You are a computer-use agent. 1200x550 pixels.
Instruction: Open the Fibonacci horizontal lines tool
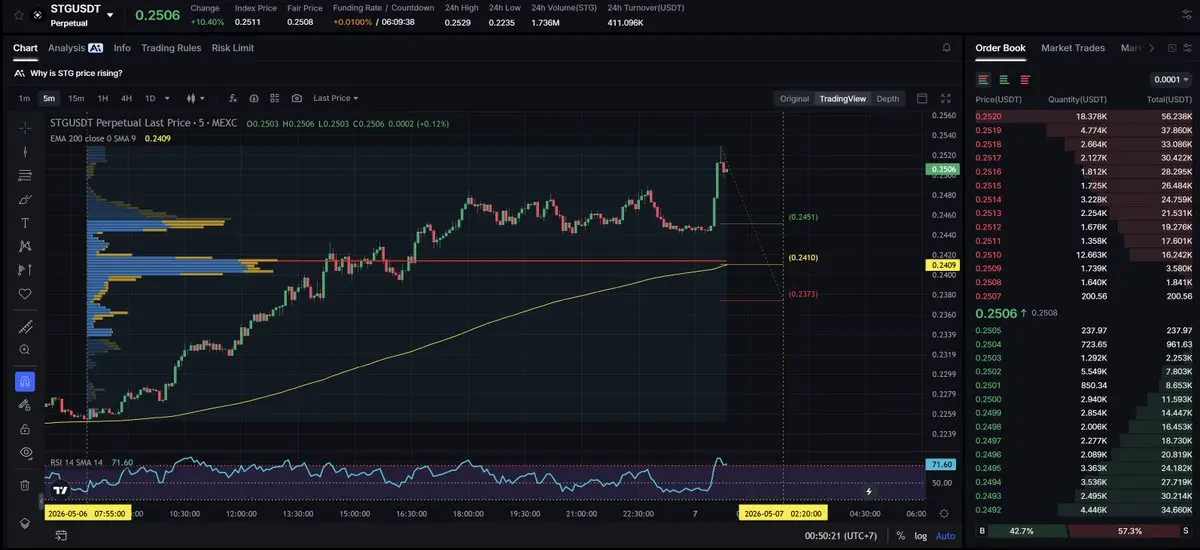tap(25, 175)
